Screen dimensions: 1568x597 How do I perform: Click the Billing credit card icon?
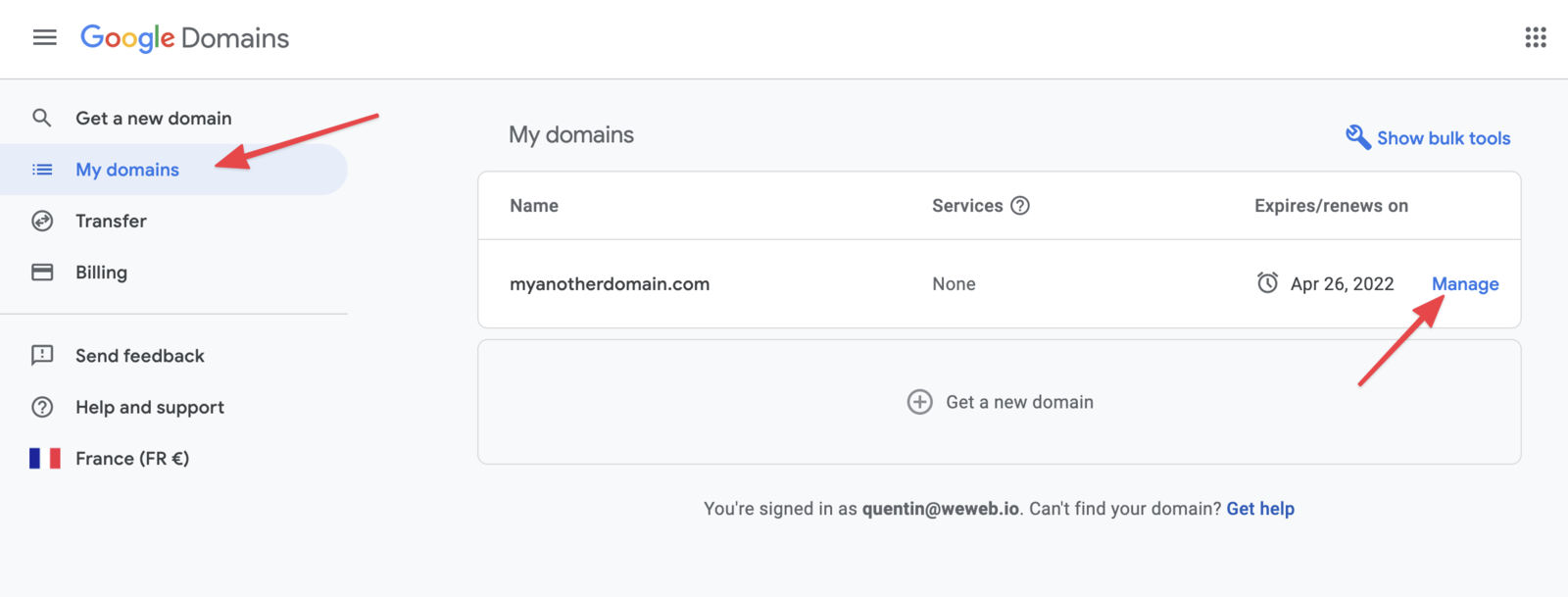[x=42, y=273]
